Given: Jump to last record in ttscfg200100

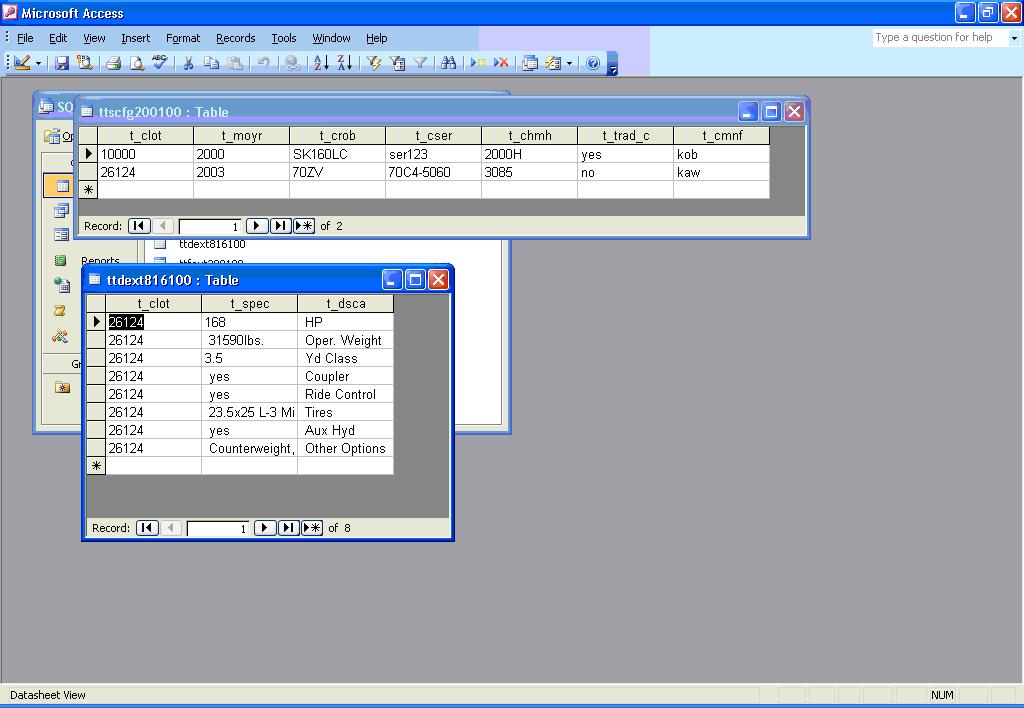Looking at the screenshot, I should (x=281, y=226).
